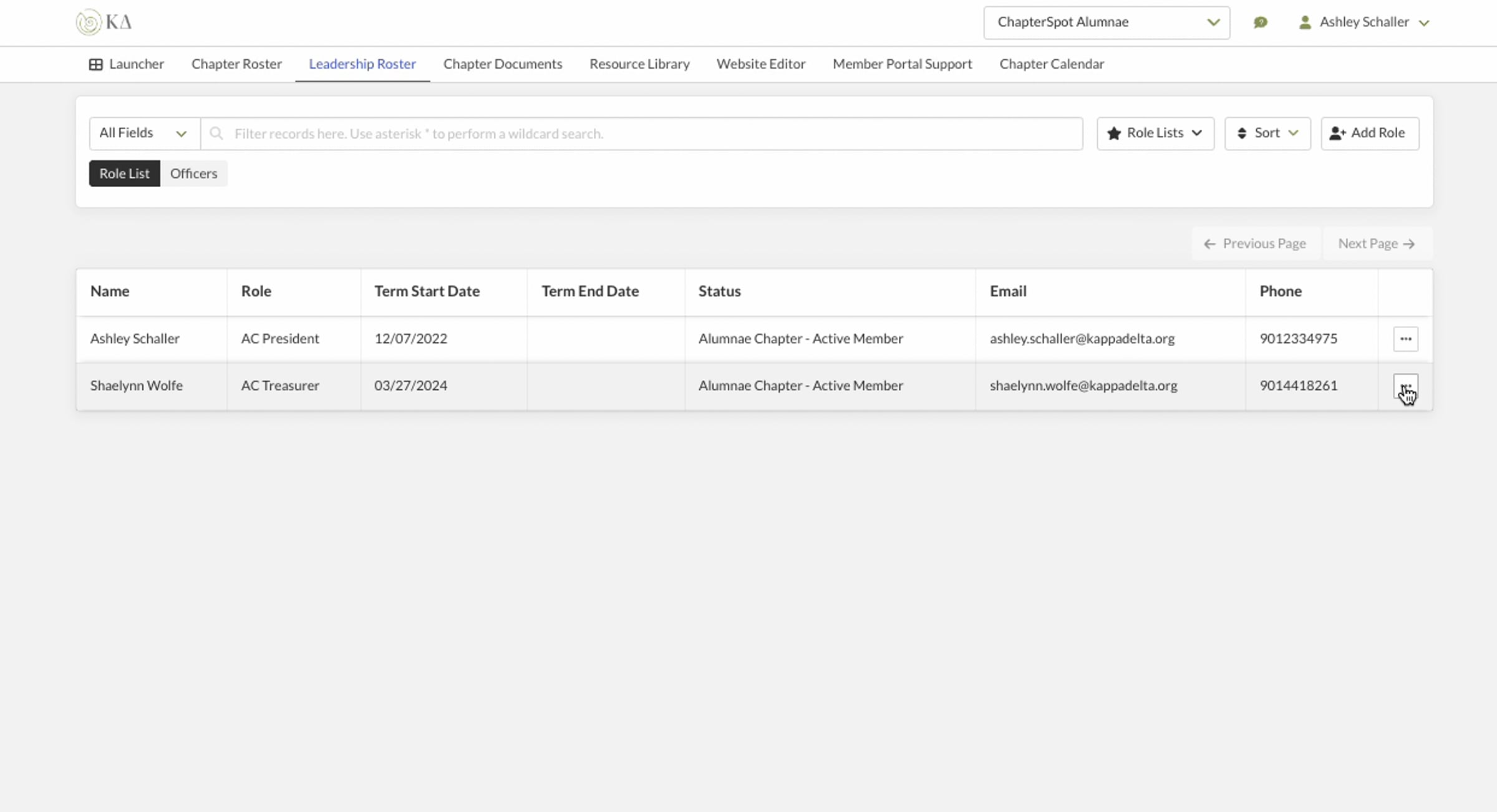The image size is (1497, 812).
Task: Open the All Fields filter dropdown
Action: 144,133
